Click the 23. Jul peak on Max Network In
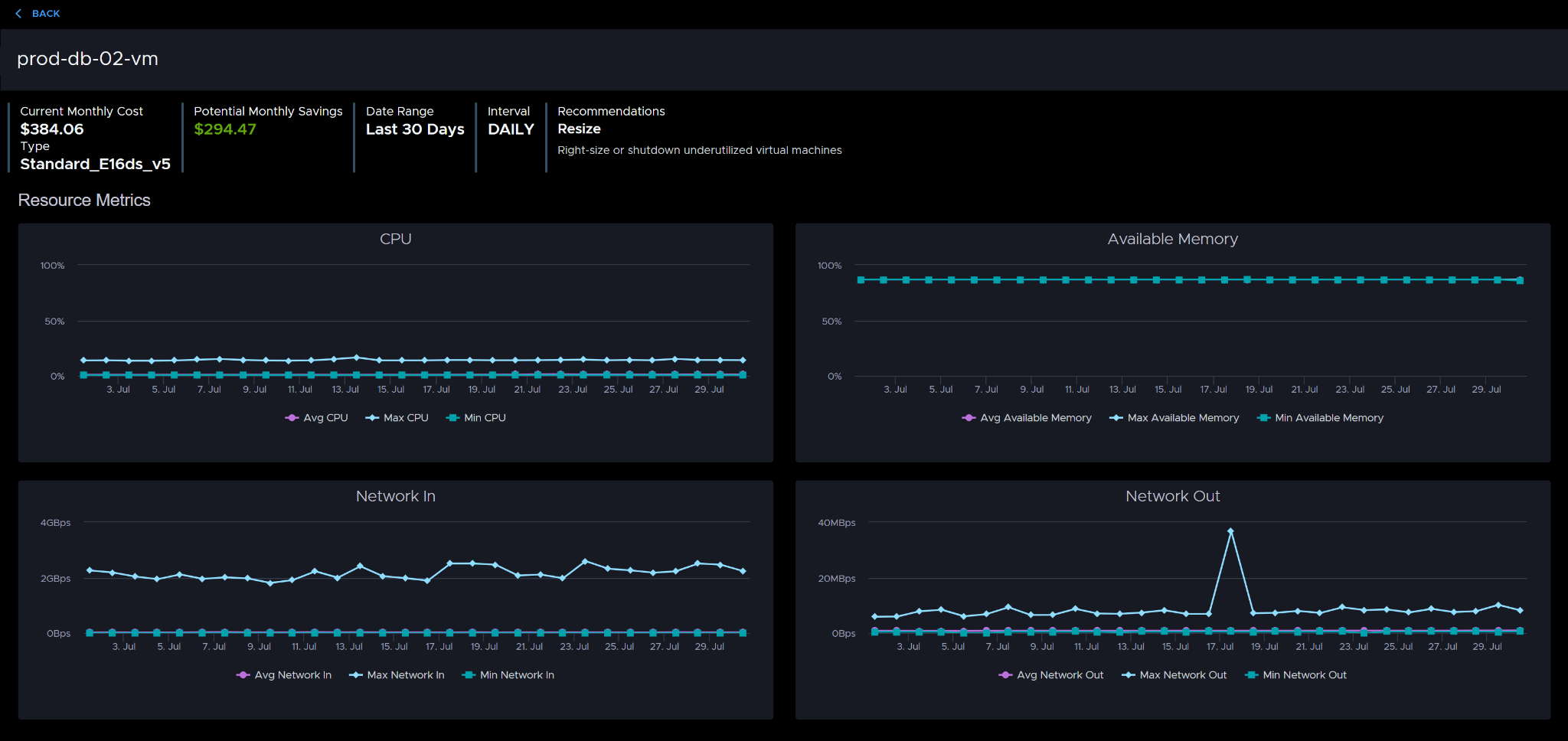Screen dimensions: 1568x741 coord(585,562)
